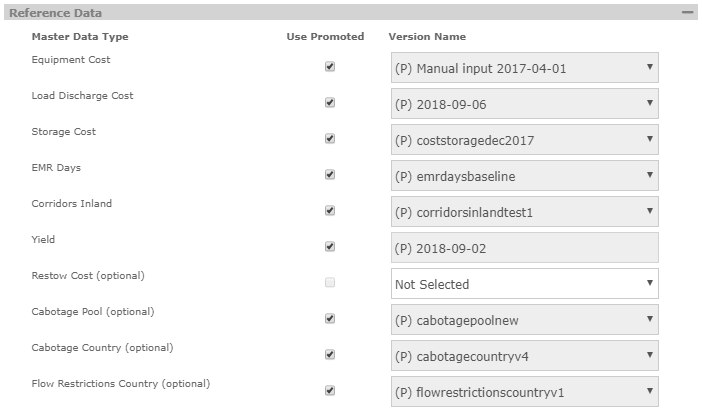Open Restow Cost 'Not Selected' dropdown
Viewport: 702px width, 420px height.
point(524,284)
